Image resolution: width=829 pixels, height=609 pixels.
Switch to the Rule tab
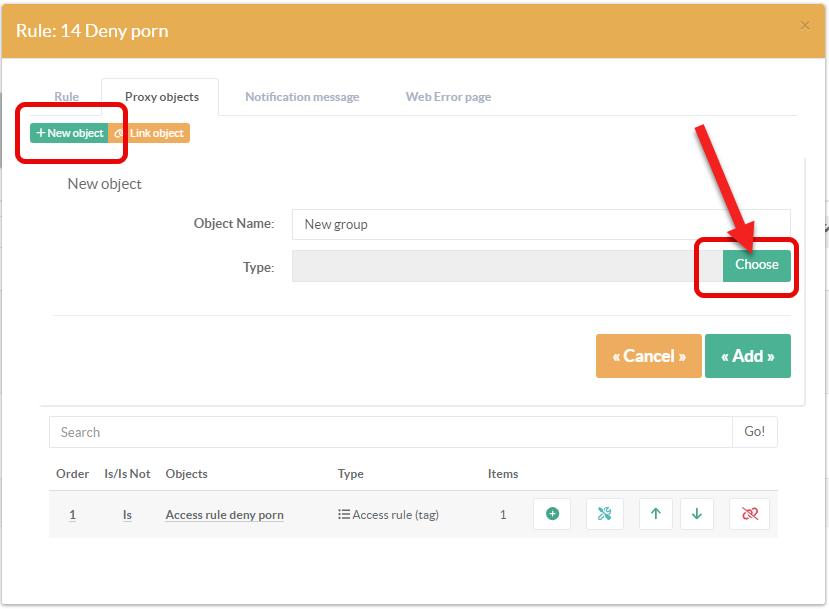[66, 97]
